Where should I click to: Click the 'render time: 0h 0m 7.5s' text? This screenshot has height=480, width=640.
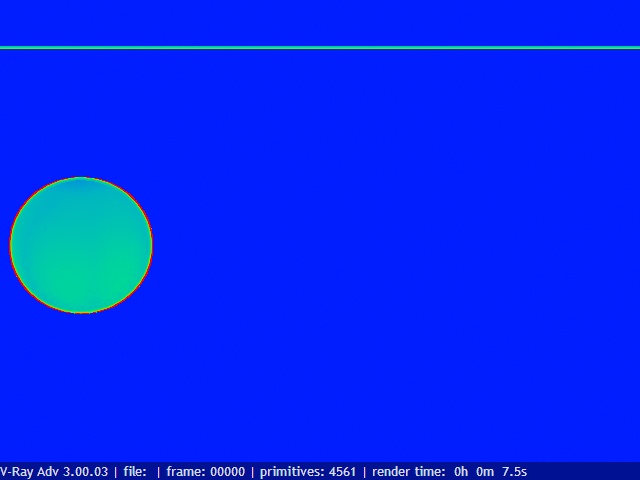449,472
